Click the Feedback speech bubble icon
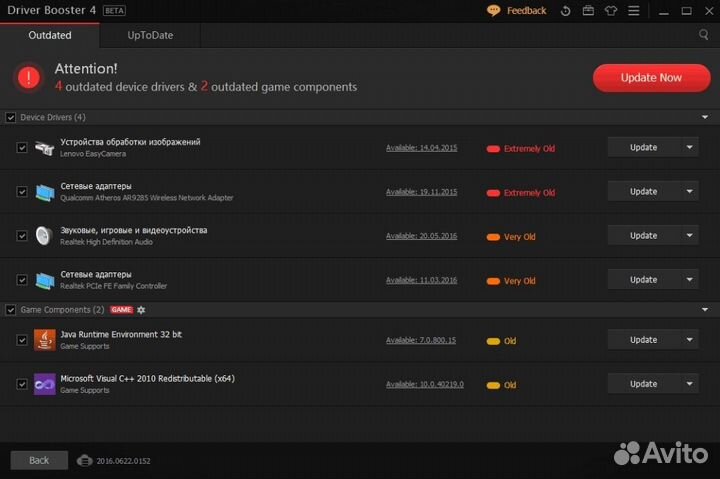Image resolution: width=720 pixels, height=479 pixels. 493,11
